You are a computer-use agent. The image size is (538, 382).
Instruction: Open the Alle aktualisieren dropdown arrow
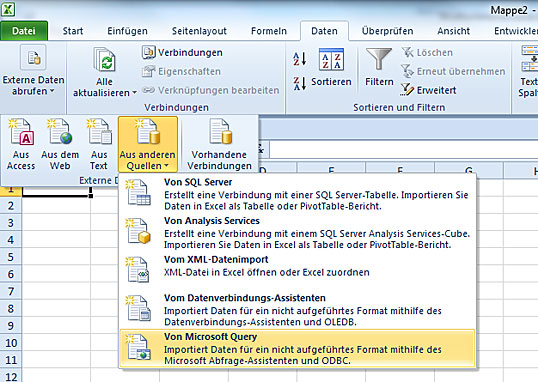134,93
